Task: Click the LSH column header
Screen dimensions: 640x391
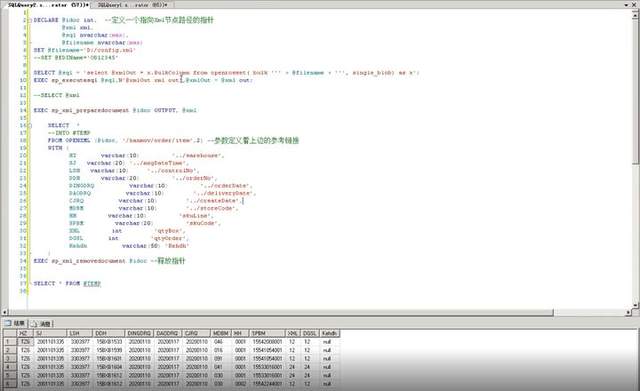Action: 80,333
